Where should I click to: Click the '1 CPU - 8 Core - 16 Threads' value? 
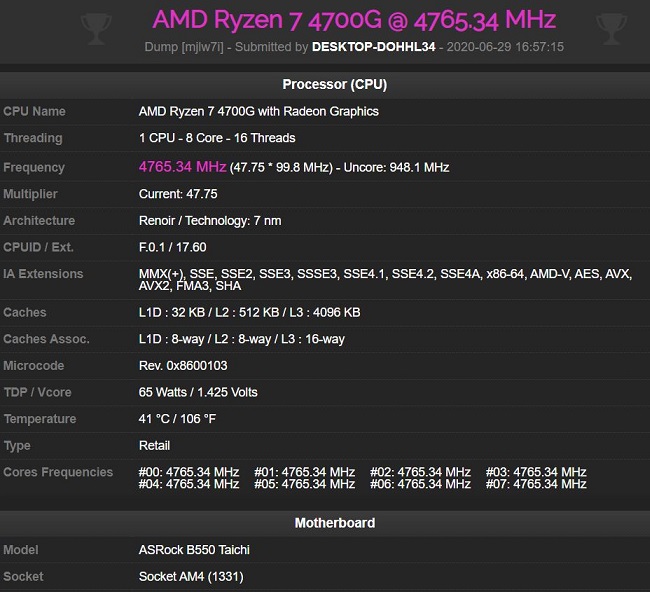tap(217, 138)
